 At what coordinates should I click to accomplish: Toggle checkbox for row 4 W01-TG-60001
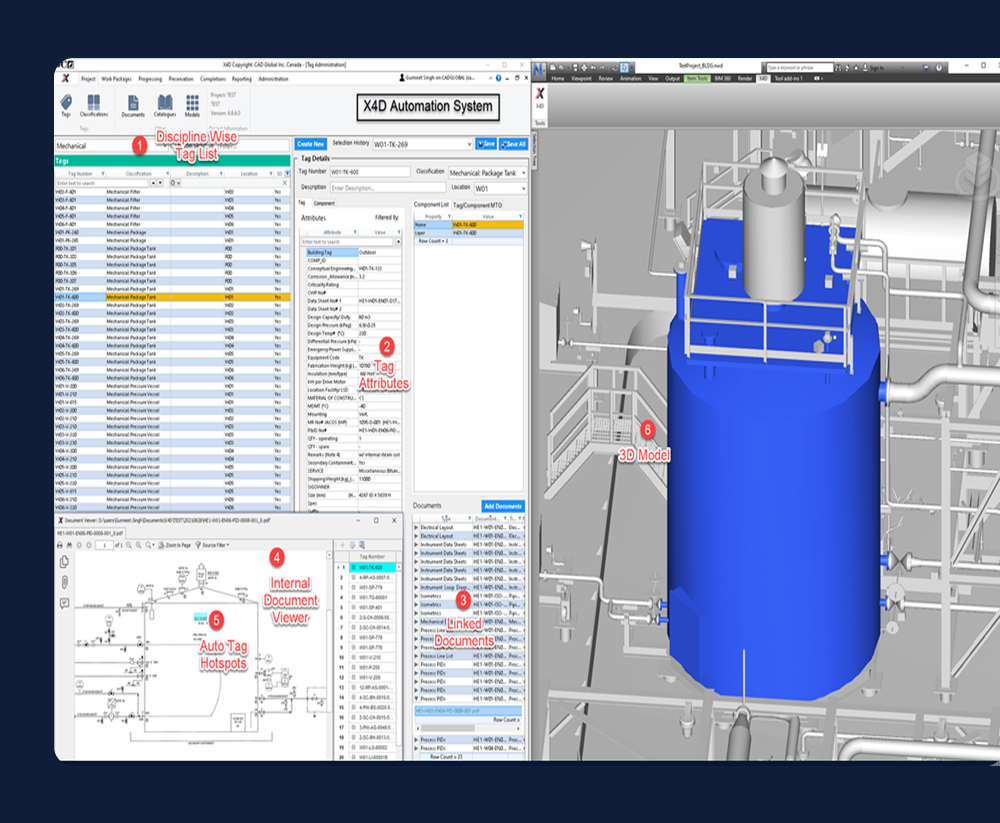pos(353,598)
